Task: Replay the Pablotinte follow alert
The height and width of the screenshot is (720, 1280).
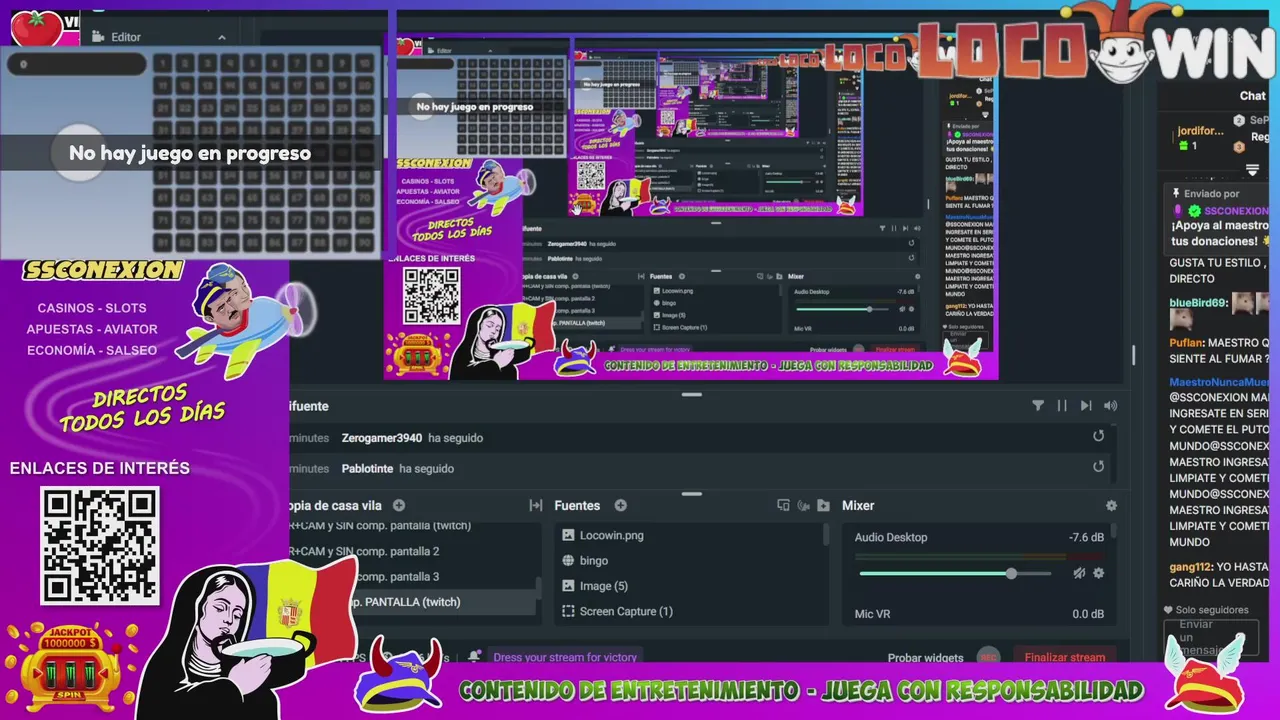Action: click(x=1098, y=466)
